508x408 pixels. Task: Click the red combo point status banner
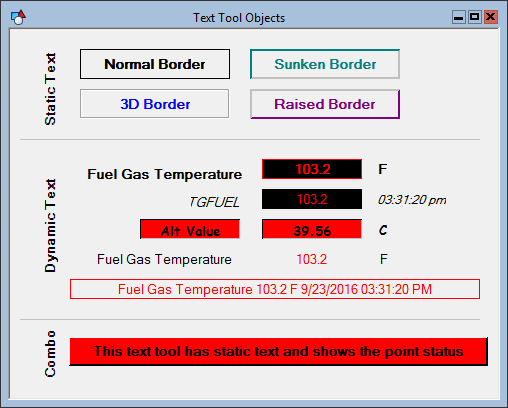point(279,351)
